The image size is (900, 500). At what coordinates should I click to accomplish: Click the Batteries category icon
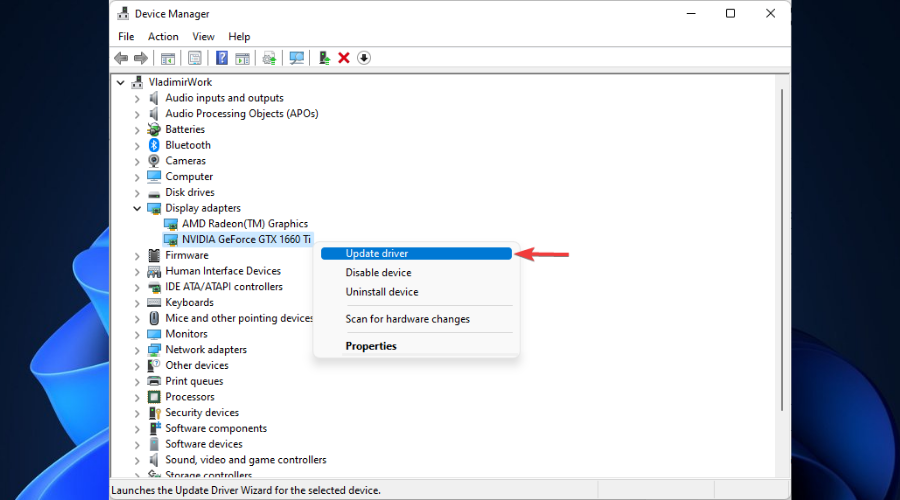pyautogui.click(x=154, y=129)
